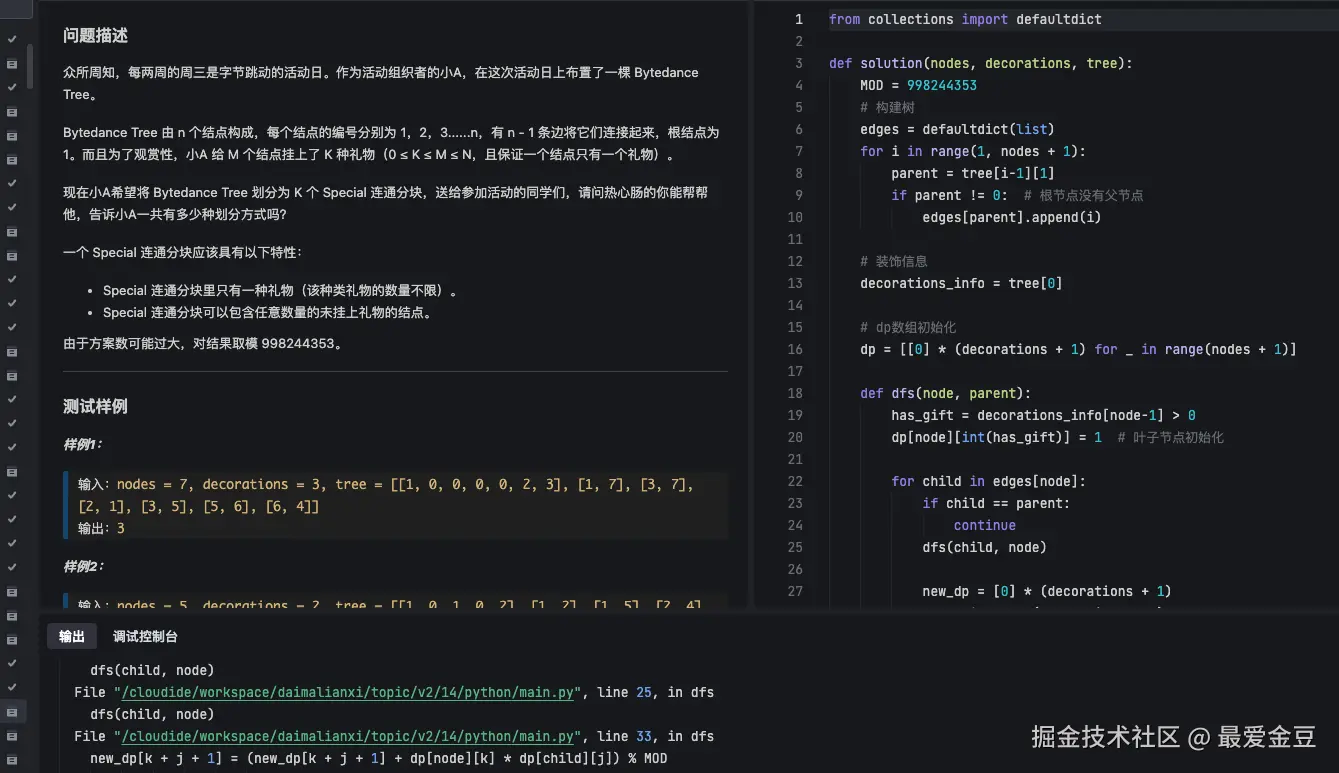Click the topmost checkmark icon in the sidebar
The image size is (1339, 773).
12,39
